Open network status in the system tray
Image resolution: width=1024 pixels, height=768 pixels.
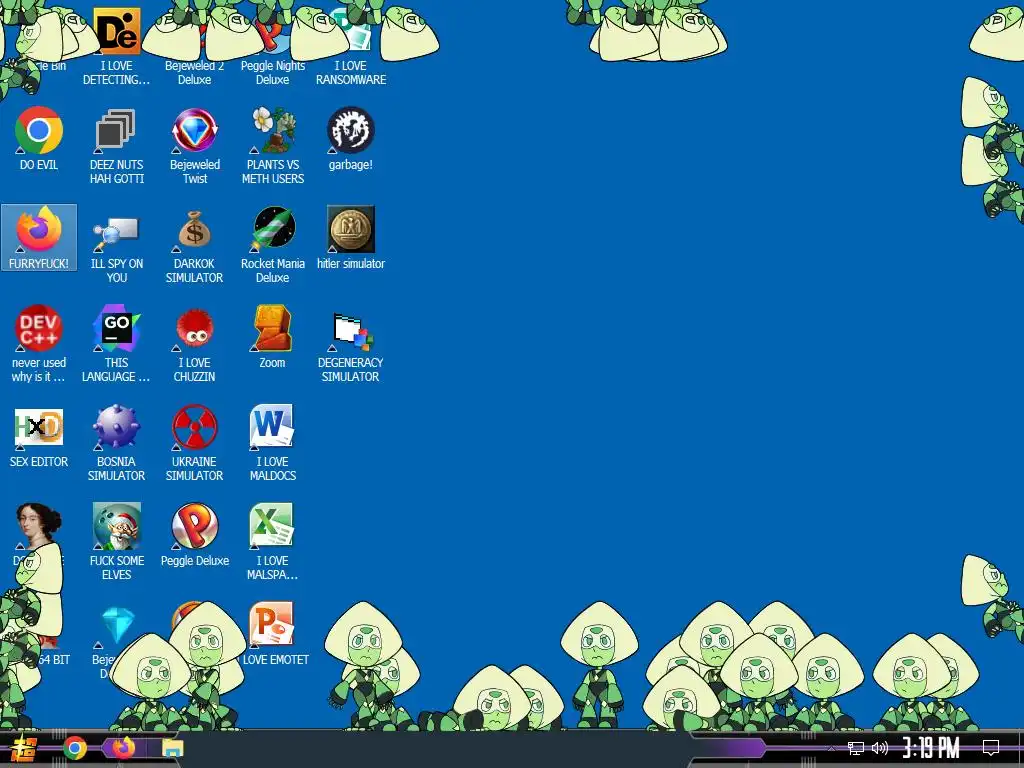click(856, 748)
